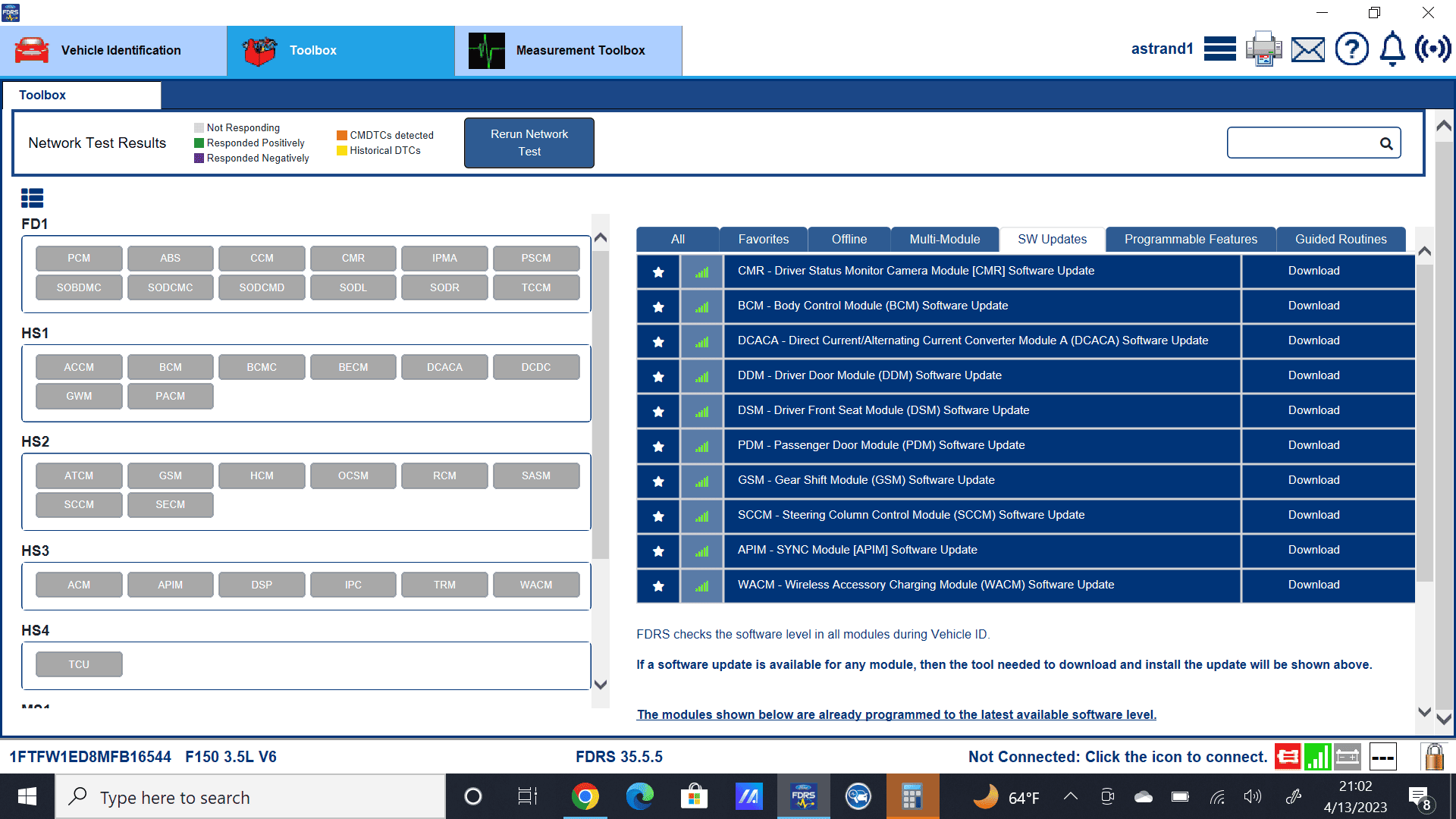
Task: Select the GWM module button
Action: tap(79, 397)
